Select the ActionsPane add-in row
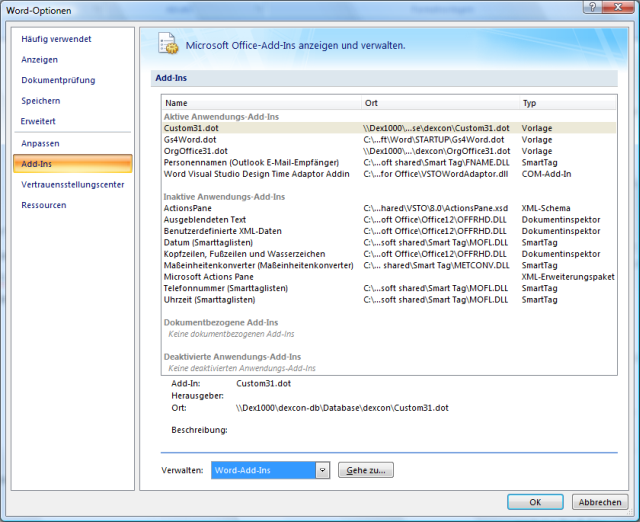 [389, 208]
